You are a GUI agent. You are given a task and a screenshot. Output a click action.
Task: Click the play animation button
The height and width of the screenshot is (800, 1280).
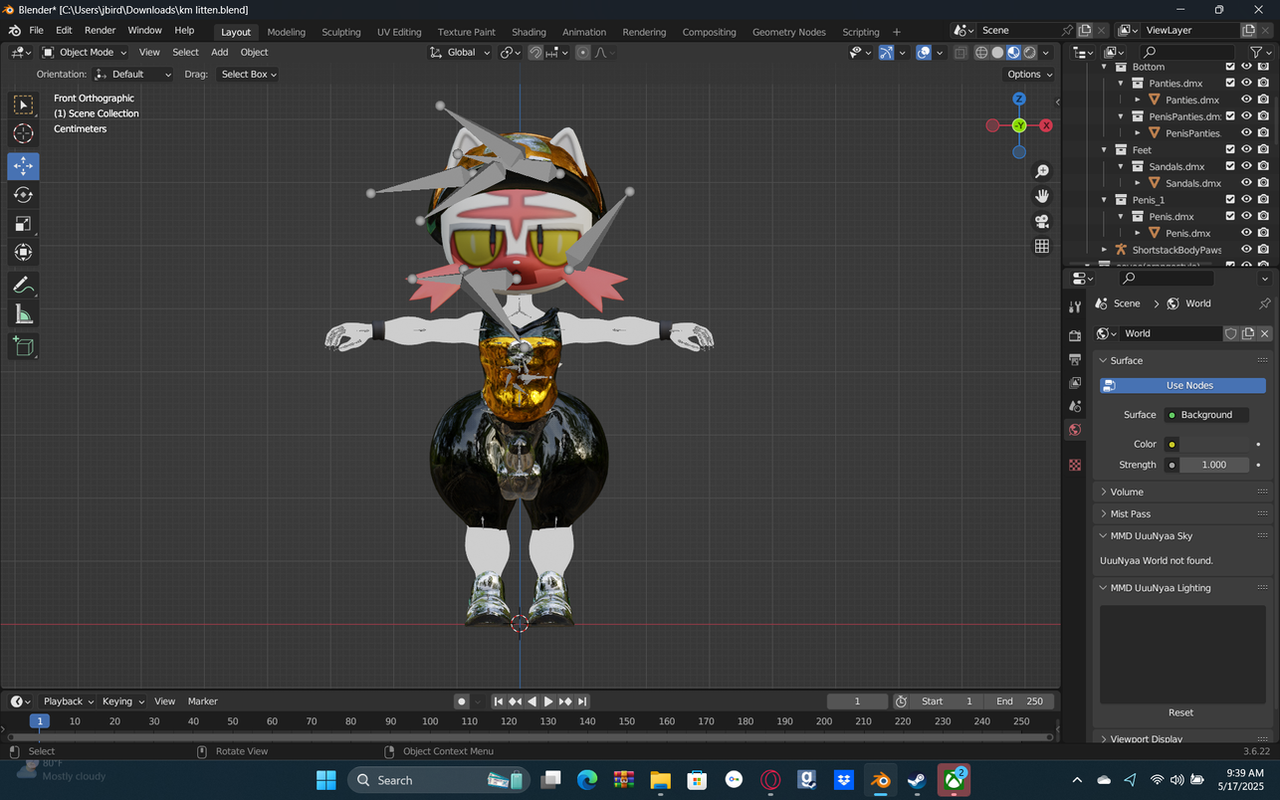coord(548,701)
